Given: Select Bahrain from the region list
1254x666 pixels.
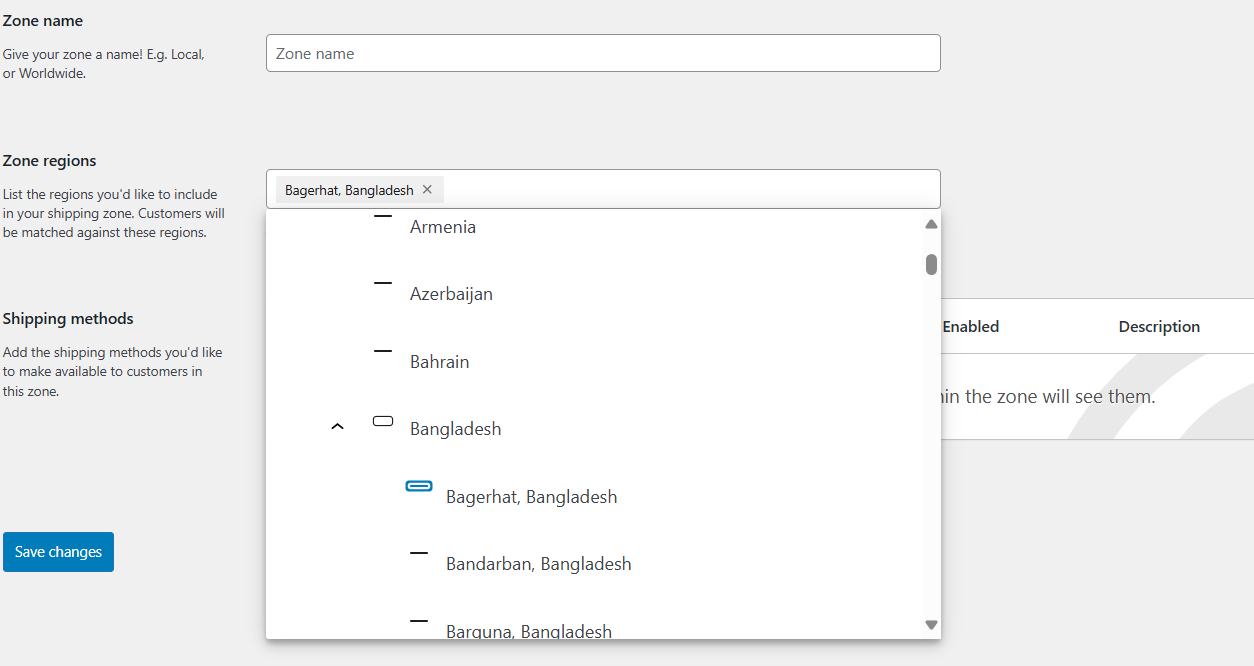Looking at the screenshot, I should [x=439, y=361].
